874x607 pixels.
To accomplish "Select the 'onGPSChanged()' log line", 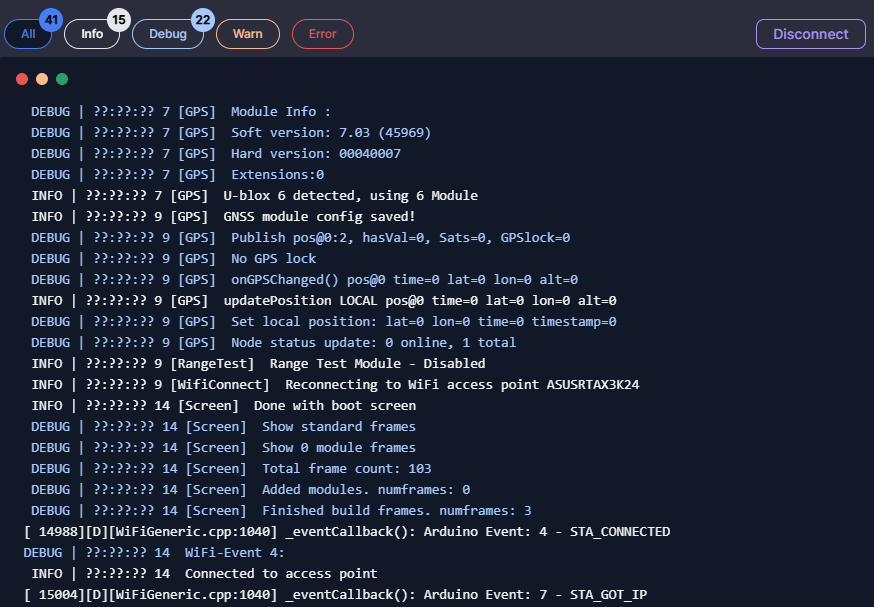I will point(304,280).
